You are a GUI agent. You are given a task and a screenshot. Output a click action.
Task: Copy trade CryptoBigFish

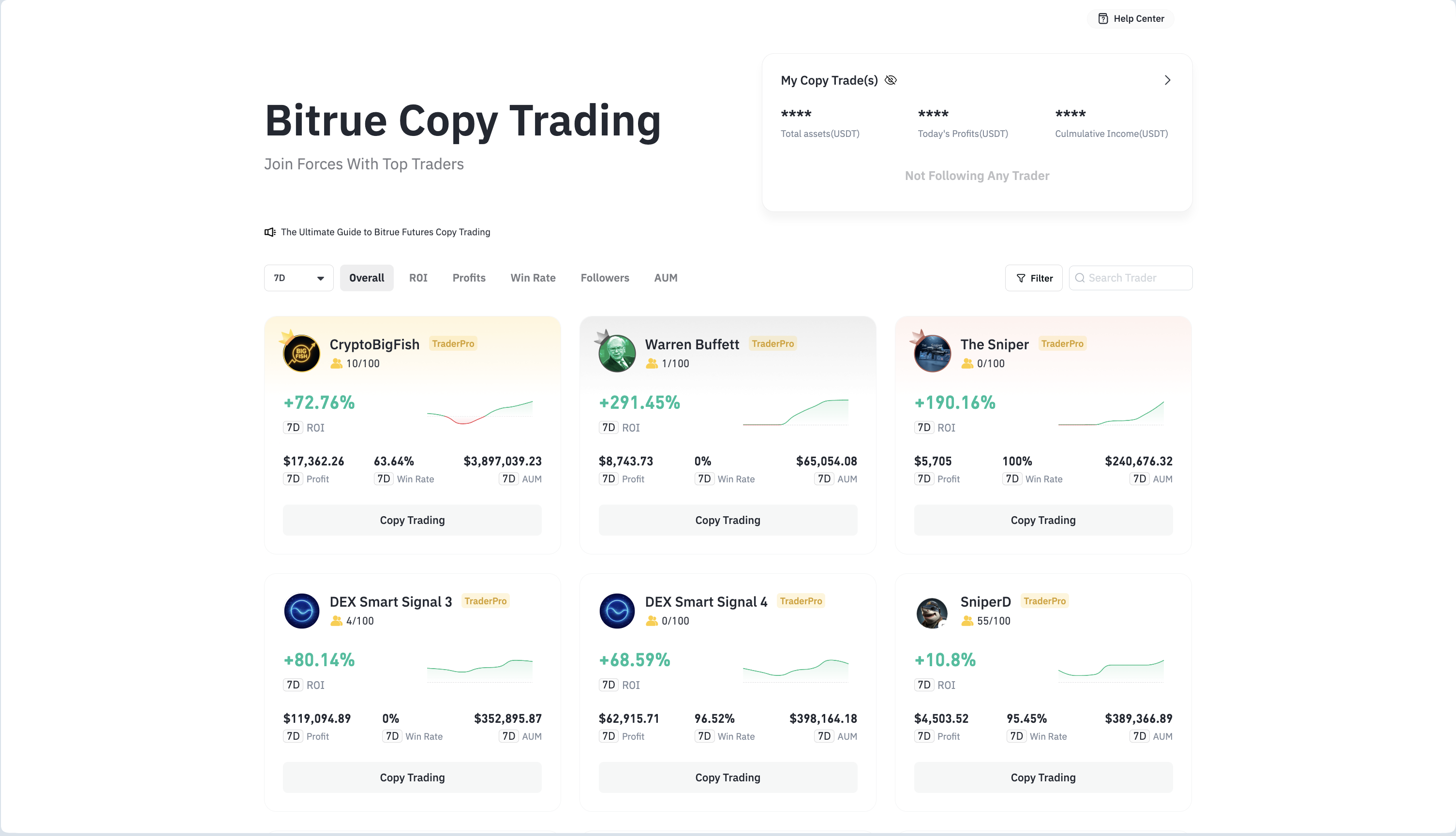412,520
